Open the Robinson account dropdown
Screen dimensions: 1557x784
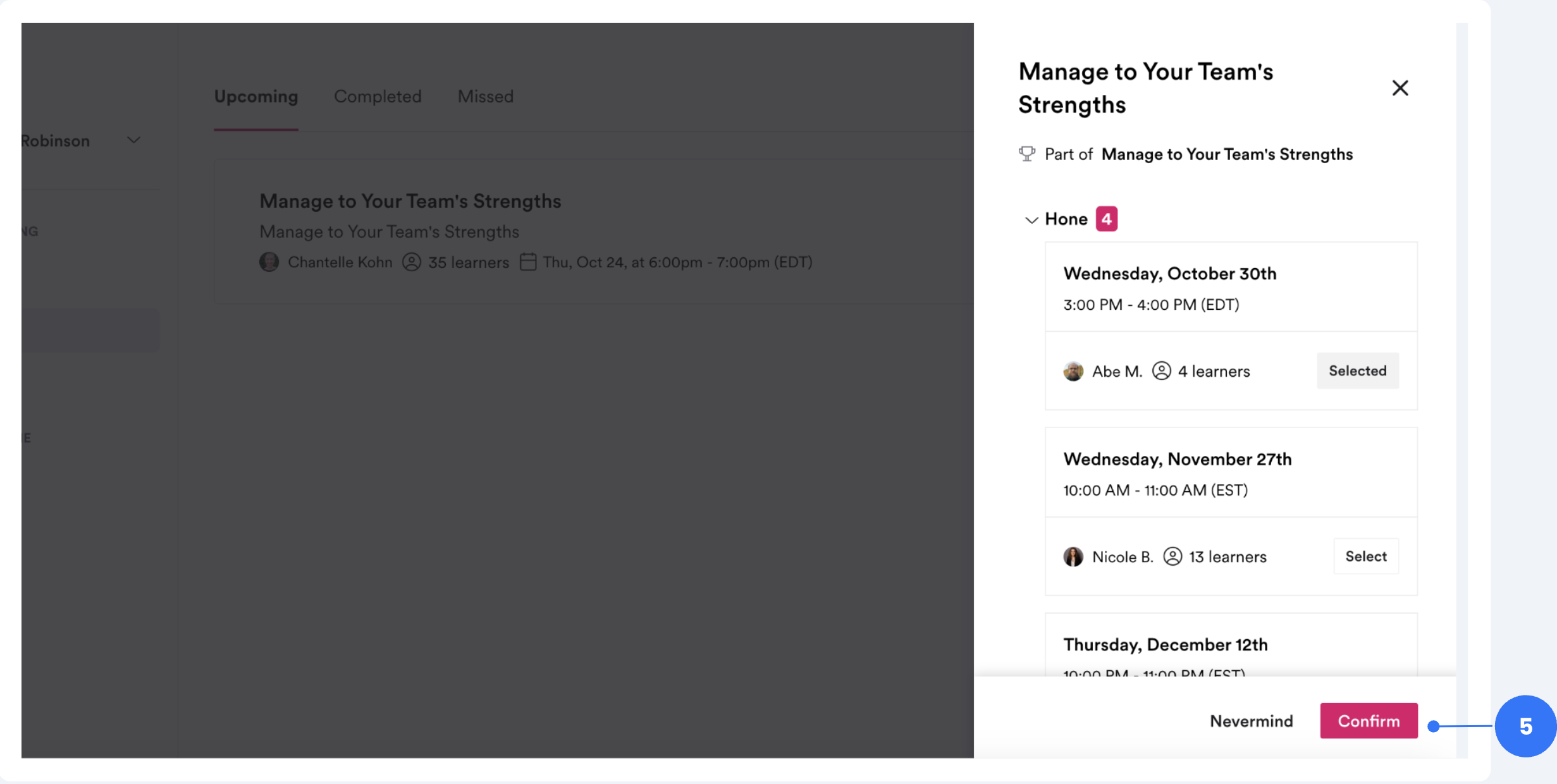pos(133,140)
